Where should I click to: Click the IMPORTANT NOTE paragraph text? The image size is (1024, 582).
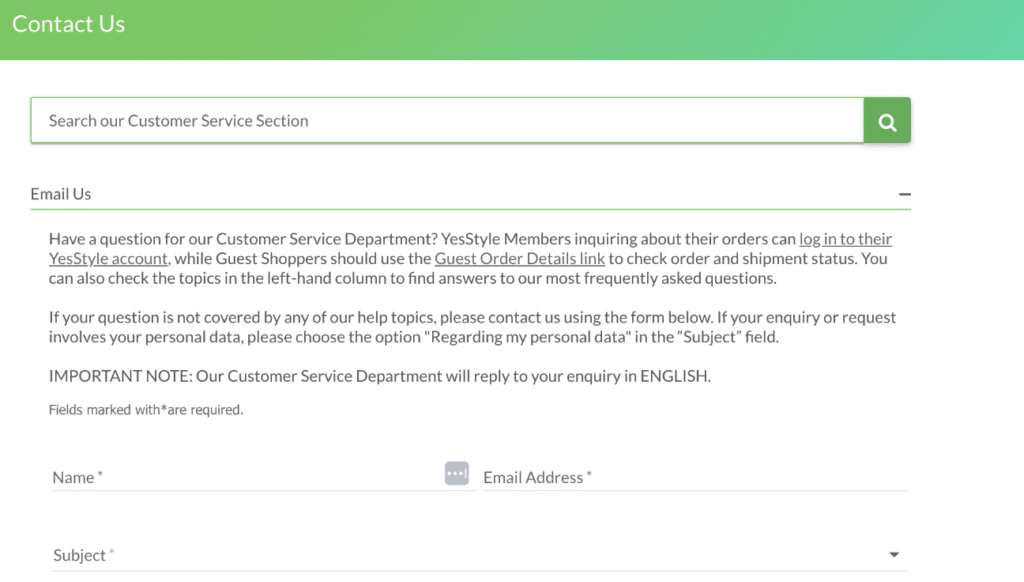[x=379, y=376]
